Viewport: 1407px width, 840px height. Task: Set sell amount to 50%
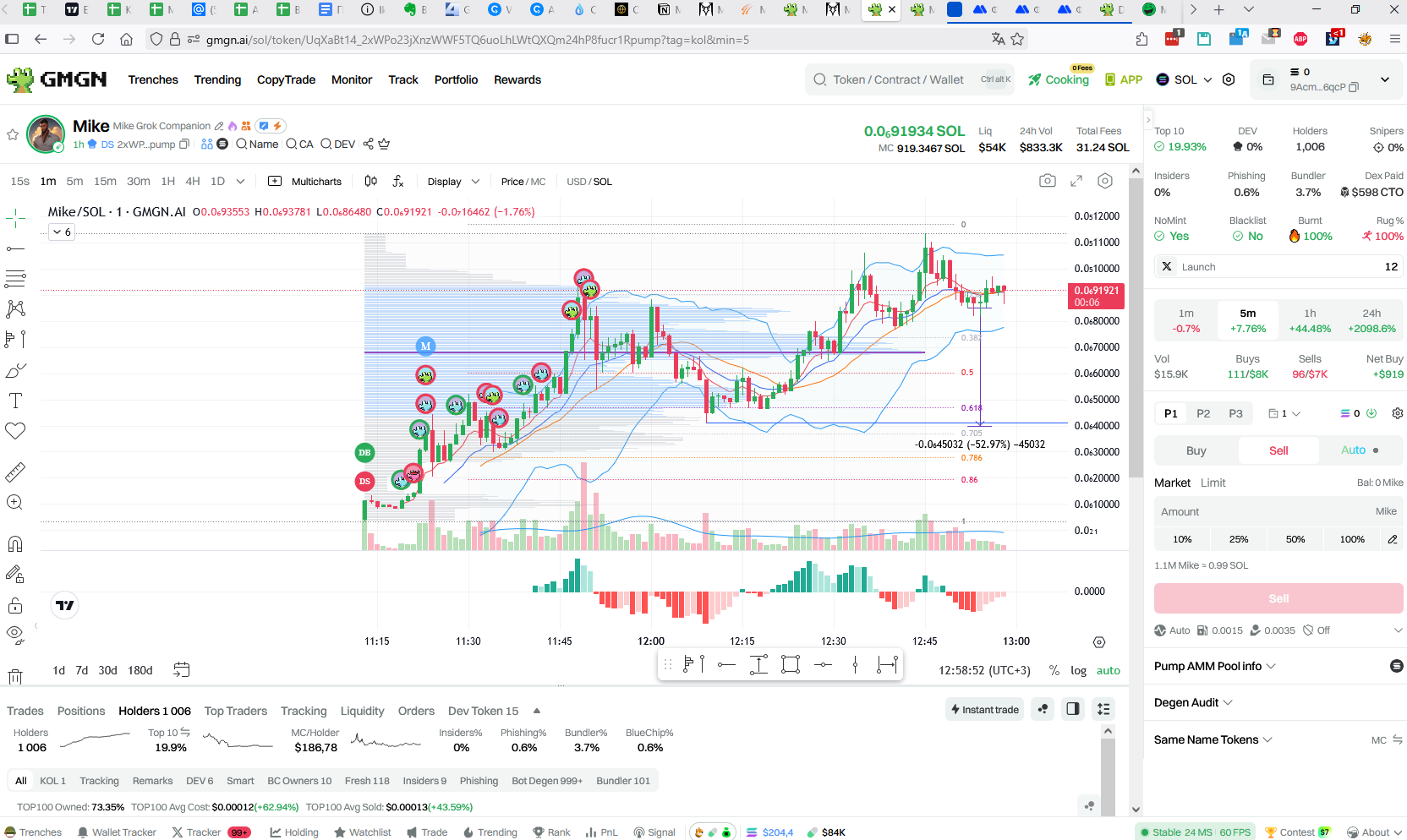[x=1295, y=539]
